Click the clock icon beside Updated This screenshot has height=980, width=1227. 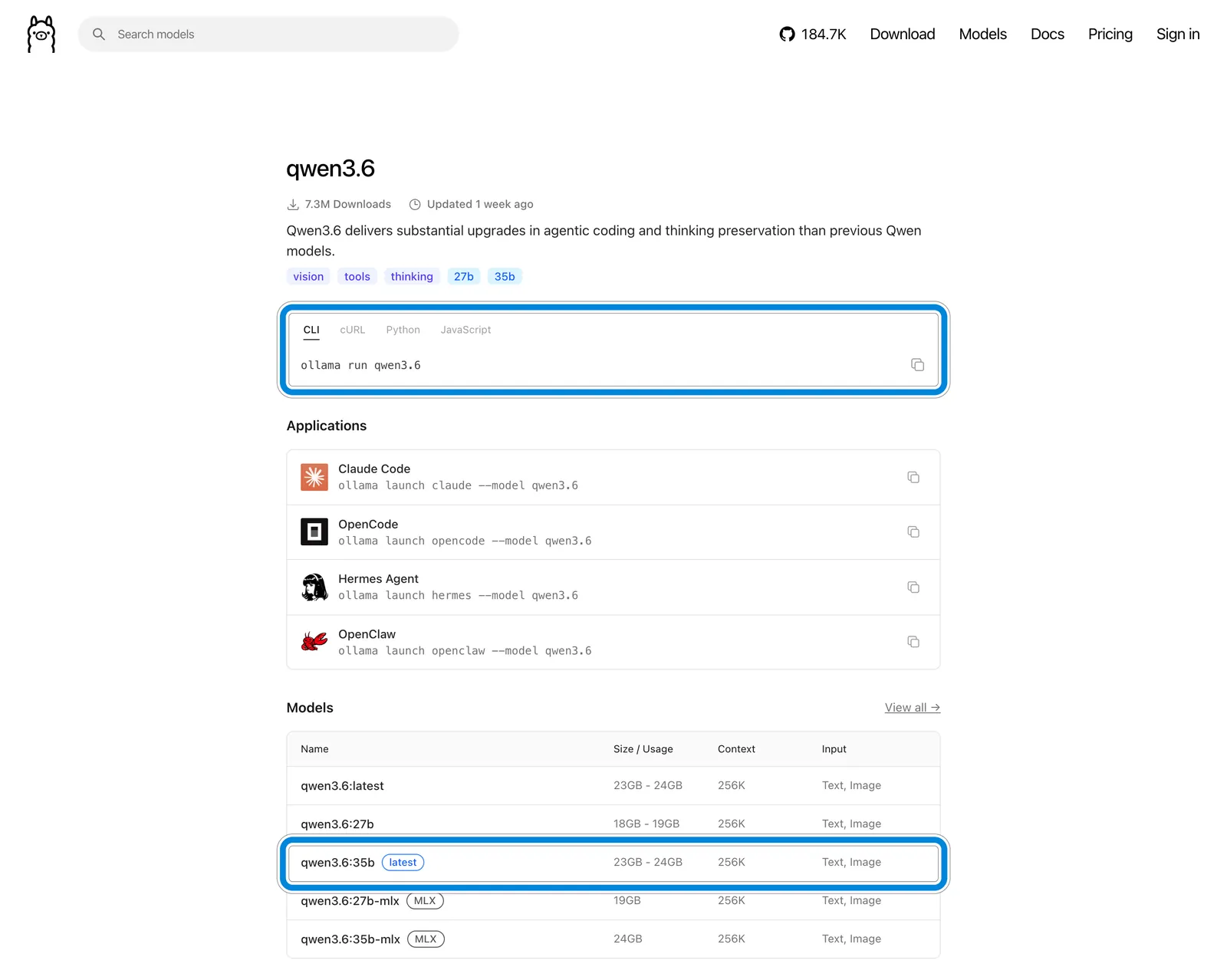click(415, 205)
